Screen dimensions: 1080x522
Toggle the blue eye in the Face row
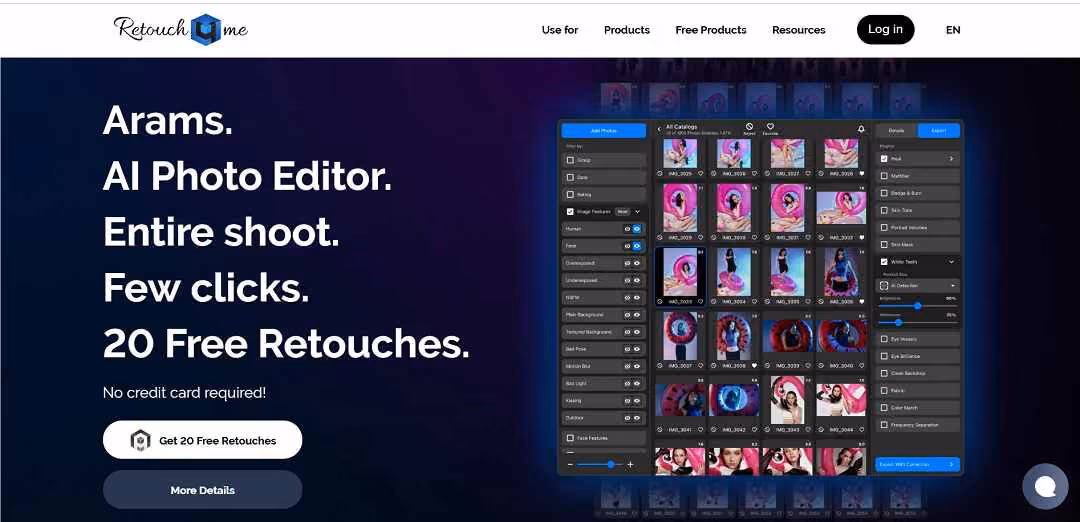click(x=637, y=246)
